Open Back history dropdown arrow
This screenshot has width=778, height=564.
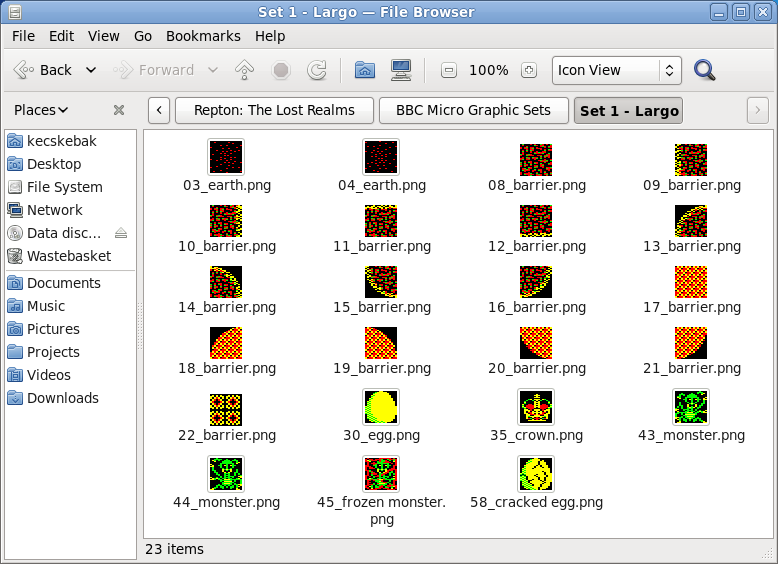click(x=91, y=70)
